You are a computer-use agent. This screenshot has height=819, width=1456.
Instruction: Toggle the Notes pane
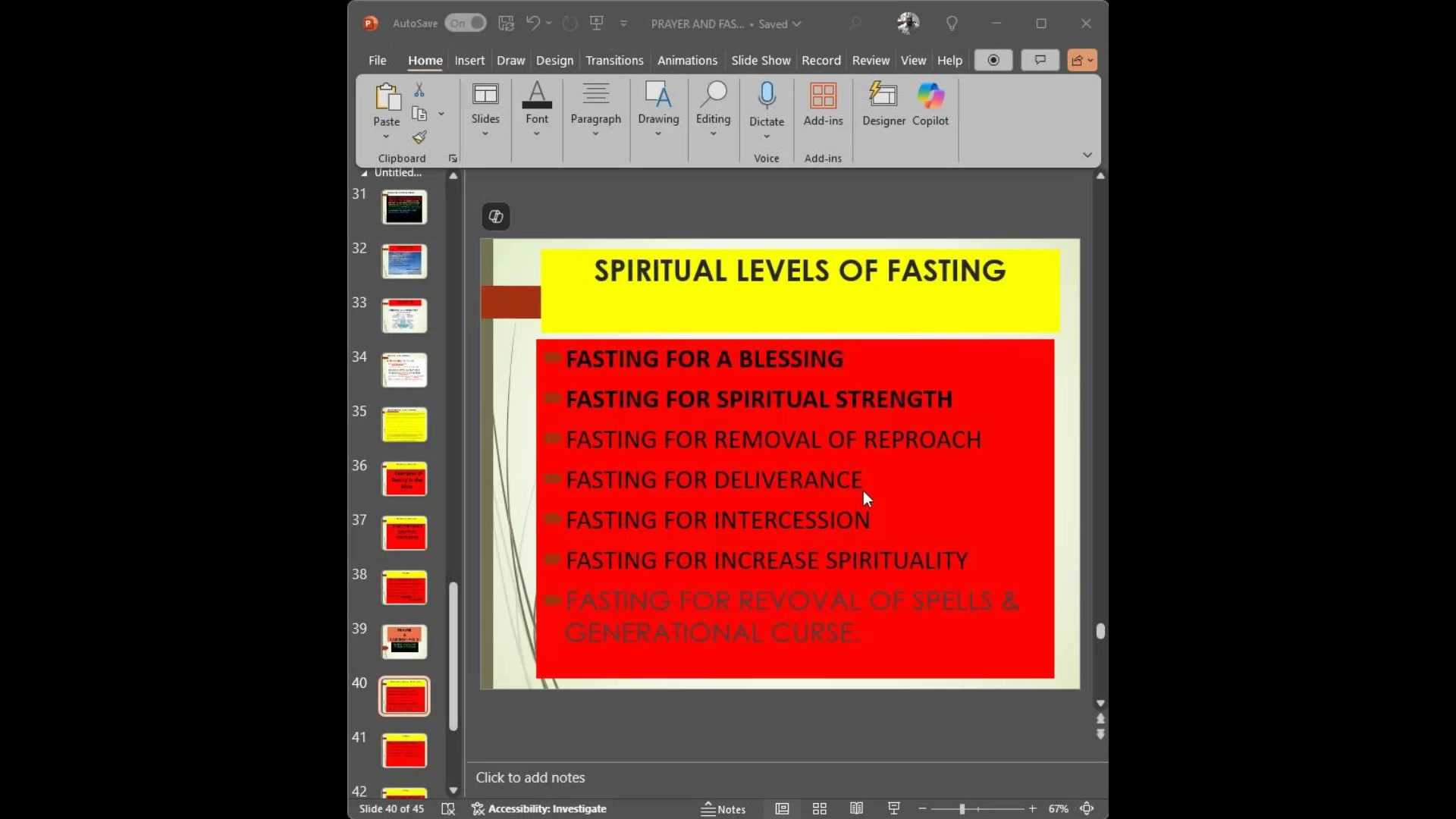[723, 808]
